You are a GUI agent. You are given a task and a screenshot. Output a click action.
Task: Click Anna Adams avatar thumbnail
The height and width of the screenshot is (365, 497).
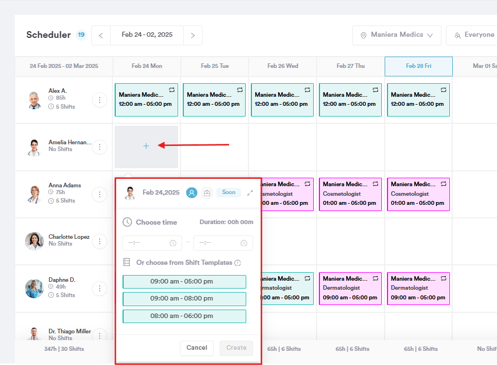tap(34, 194)
